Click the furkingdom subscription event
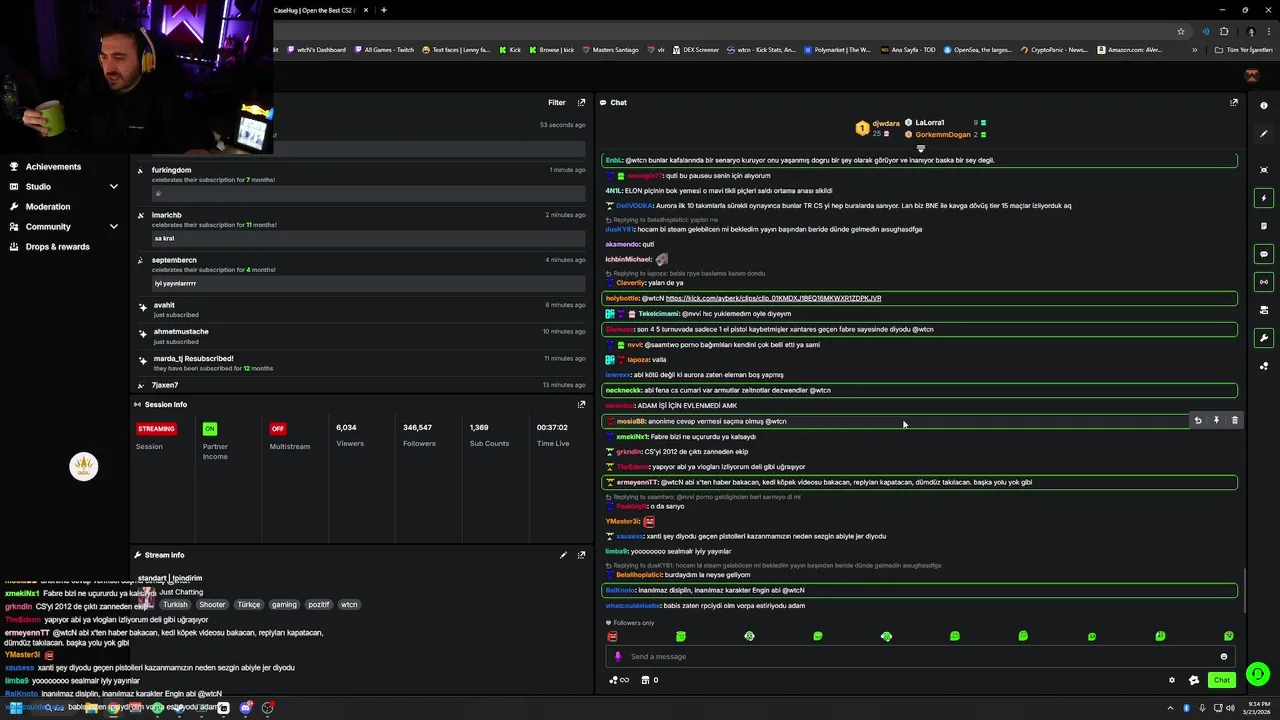Image resolution: width=1280 pixels, height=720 pixels. click(363, 182)
